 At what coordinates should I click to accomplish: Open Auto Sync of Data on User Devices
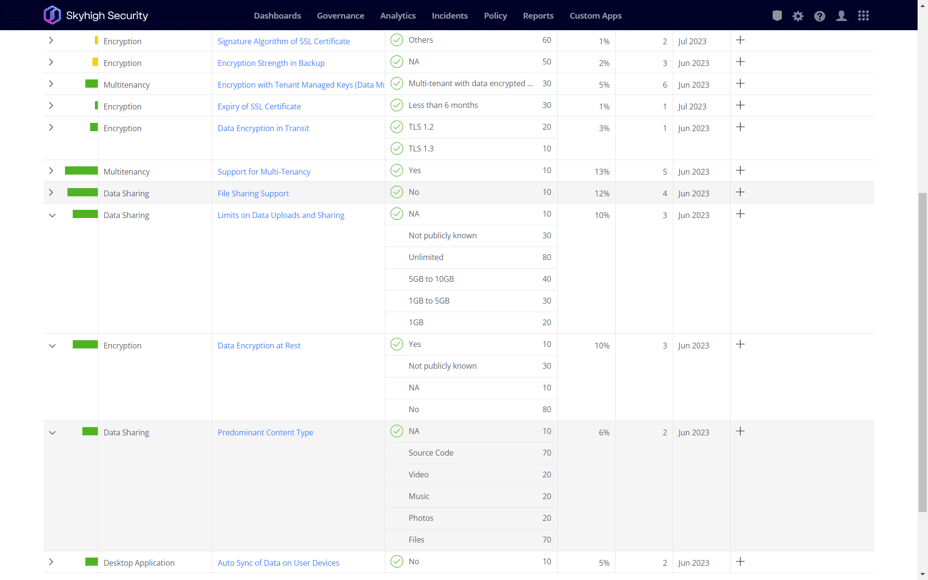coord(278,563)
